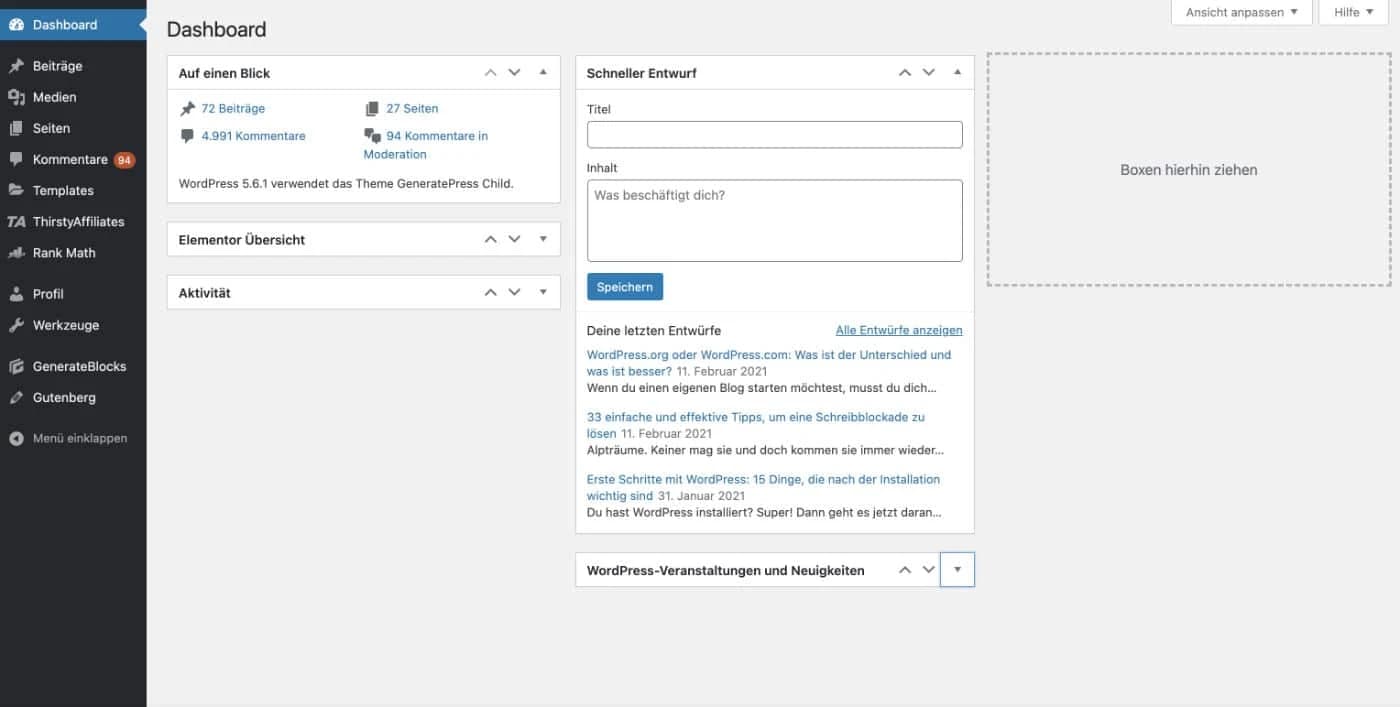
Task: Expand the WordPress-Veranstaltungen und Neuigkeiten box
Action: 957,569
